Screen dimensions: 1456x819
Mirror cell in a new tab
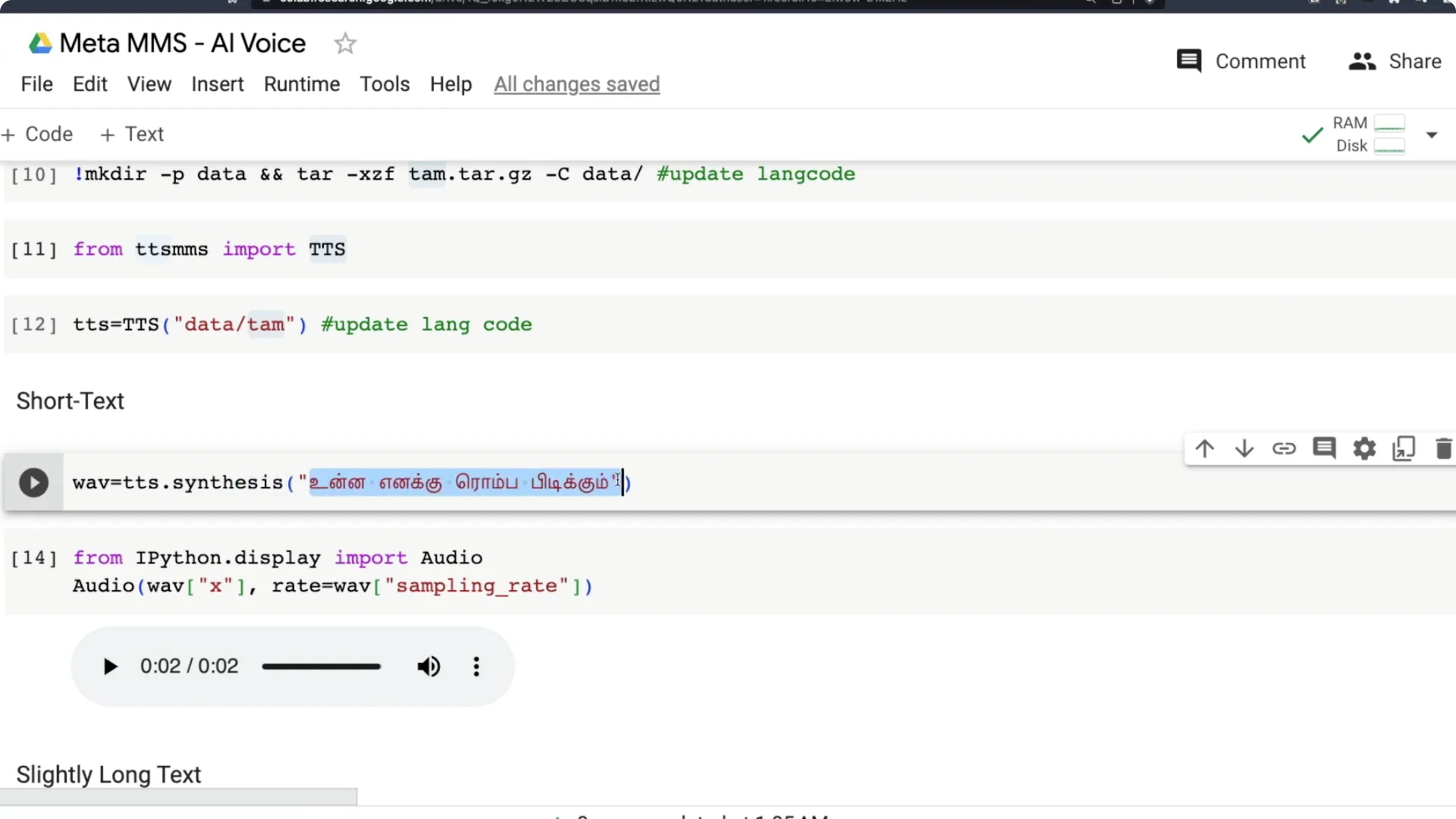(x=1404, y=448)
